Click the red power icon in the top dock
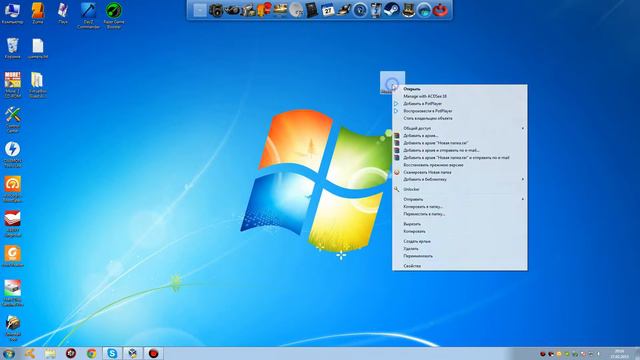Screen dimensions: 640x360 440,10
